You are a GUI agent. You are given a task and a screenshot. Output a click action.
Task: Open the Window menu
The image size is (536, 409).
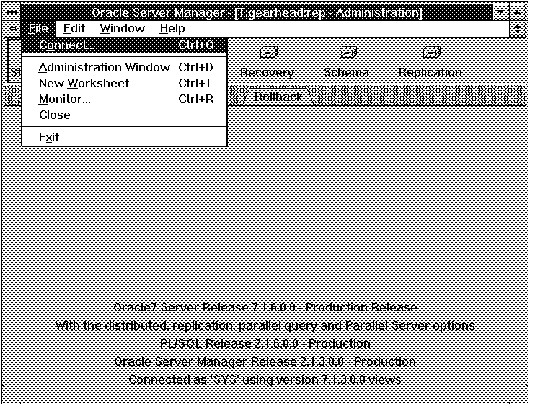coord(122,29)
